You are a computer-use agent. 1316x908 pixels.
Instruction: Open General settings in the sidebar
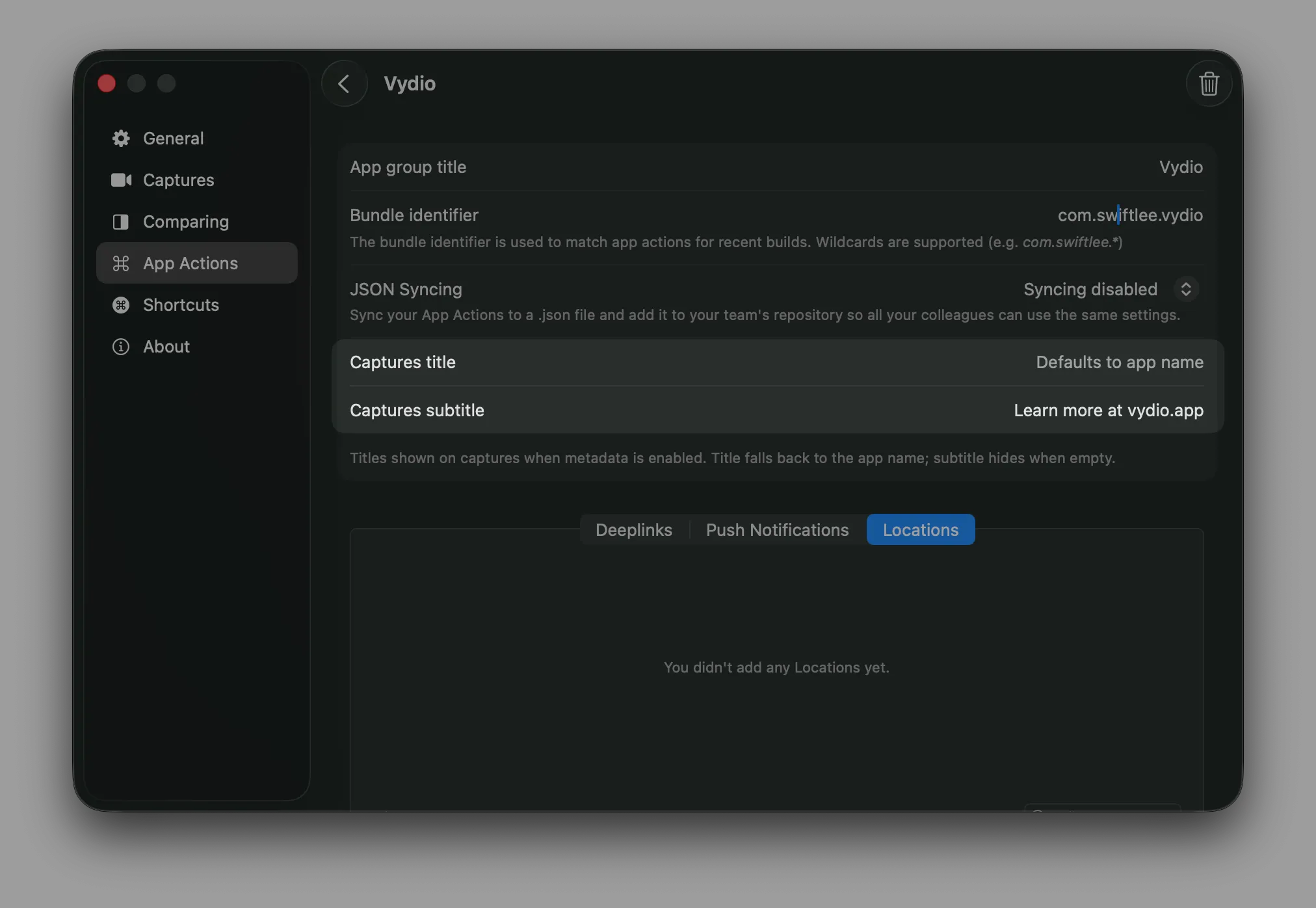(197, 138)
